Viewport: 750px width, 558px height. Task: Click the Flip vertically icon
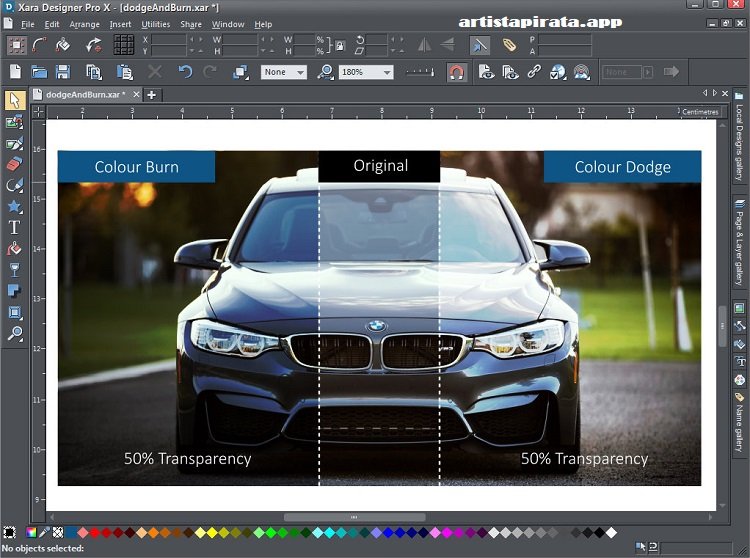(x=448, y=45)
